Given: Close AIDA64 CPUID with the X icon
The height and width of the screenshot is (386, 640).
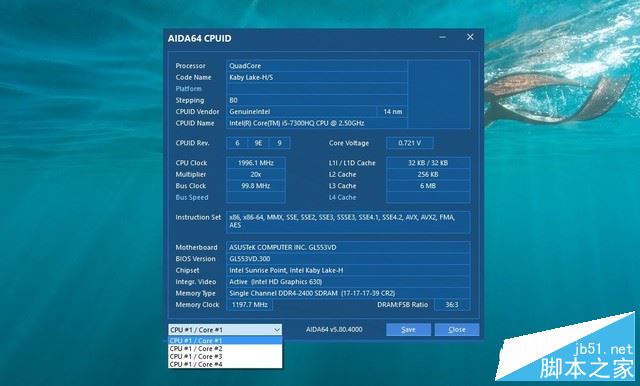Looking at the screenshot, I should coord(470,37).
